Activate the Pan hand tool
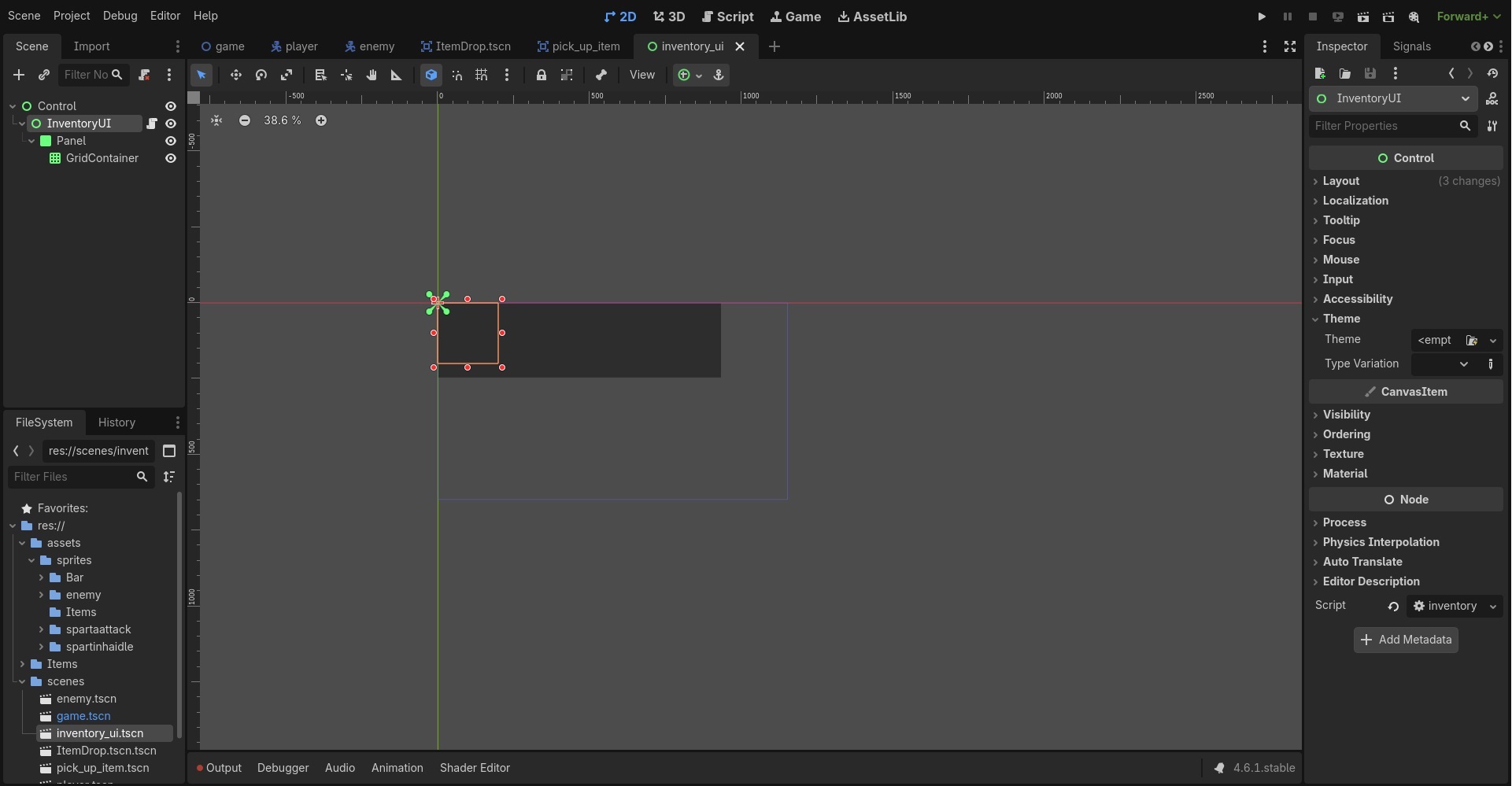This screenshot has width=1512, height=786. (x=372, y=75)
